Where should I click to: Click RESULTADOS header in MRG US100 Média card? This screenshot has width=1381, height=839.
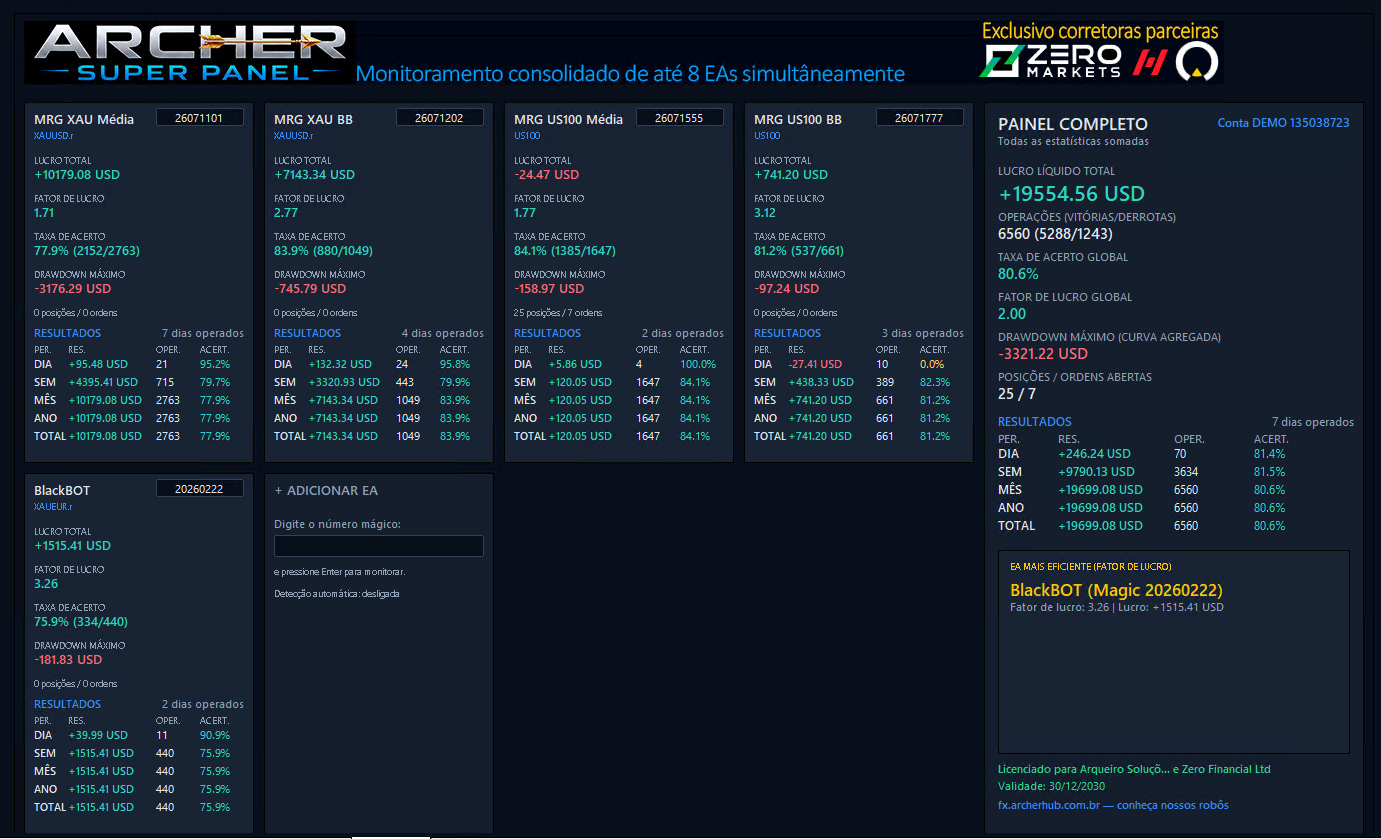pyautogui.click(x=547, y=333)
